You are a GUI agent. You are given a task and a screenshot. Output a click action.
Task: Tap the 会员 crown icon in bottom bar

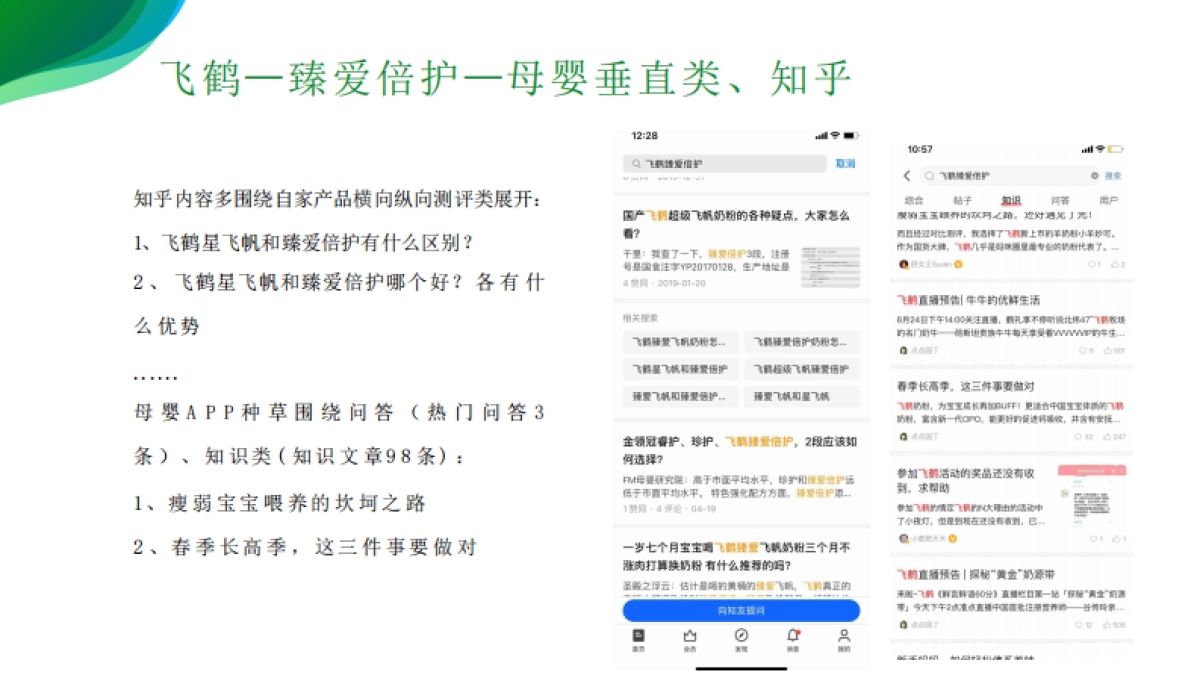pos(690,636)
